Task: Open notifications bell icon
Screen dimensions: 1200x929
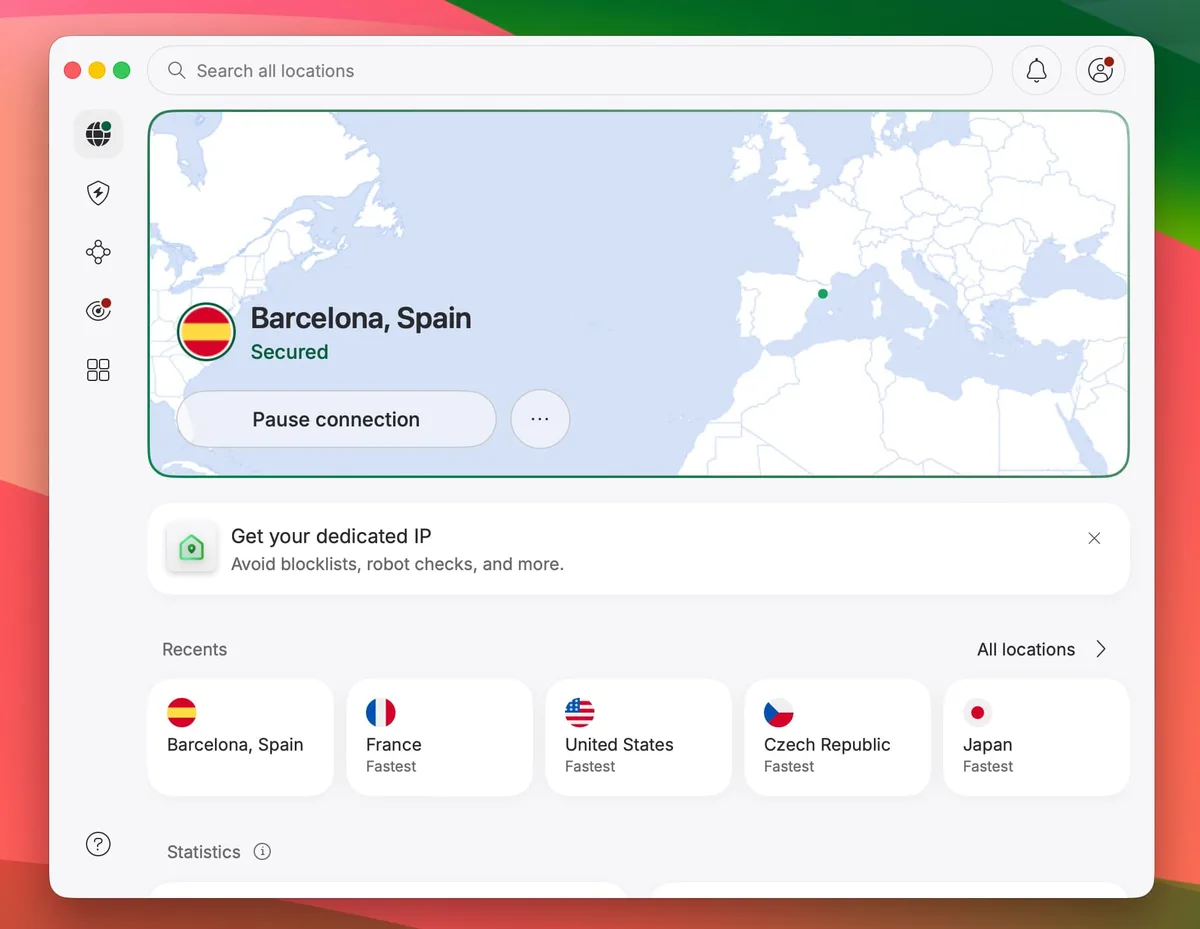Action: (1037, 71)
